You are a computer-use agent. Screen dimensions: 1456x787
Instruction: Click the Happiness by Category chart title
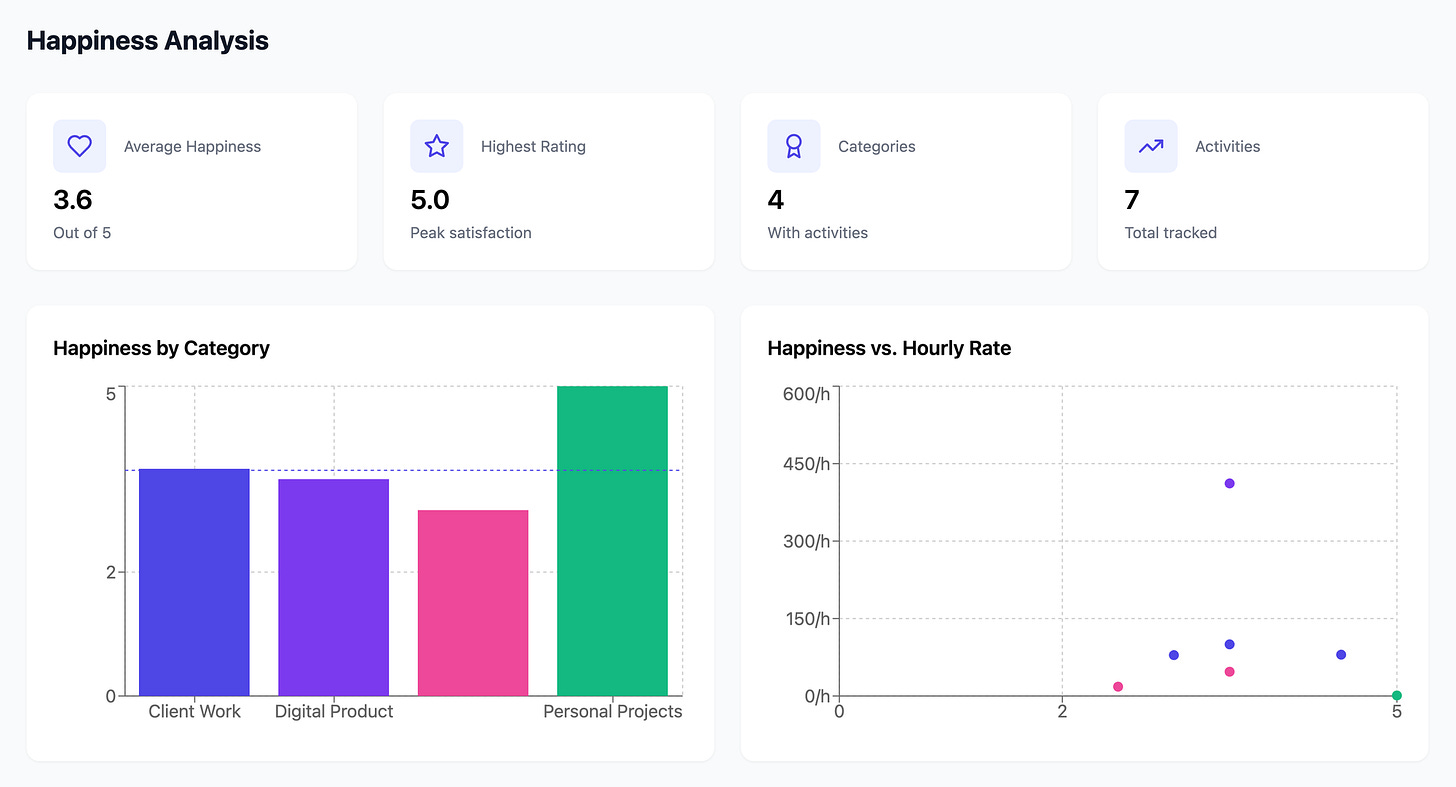161,348
